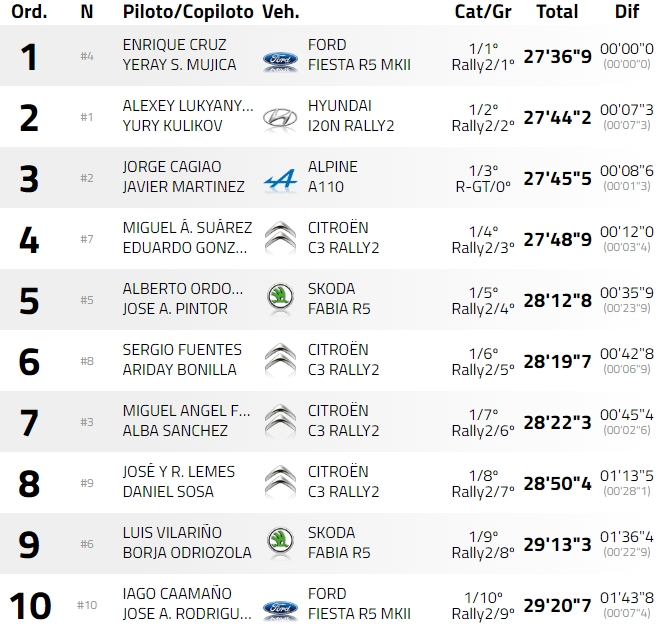Select Sergio Fuentes driver name
The image size is (664, 633).
point(182,350)
